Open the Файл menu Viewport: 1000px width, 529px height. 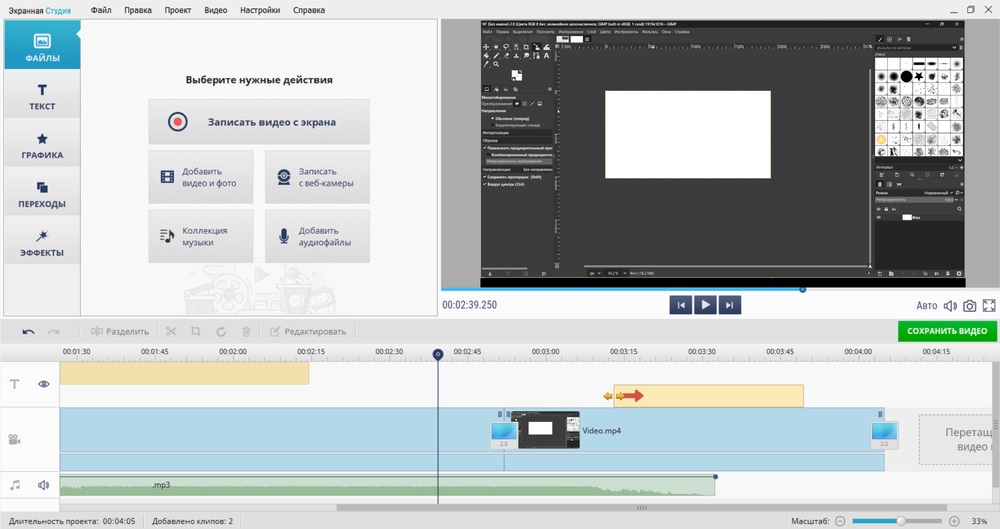click(x=101, y=10)
